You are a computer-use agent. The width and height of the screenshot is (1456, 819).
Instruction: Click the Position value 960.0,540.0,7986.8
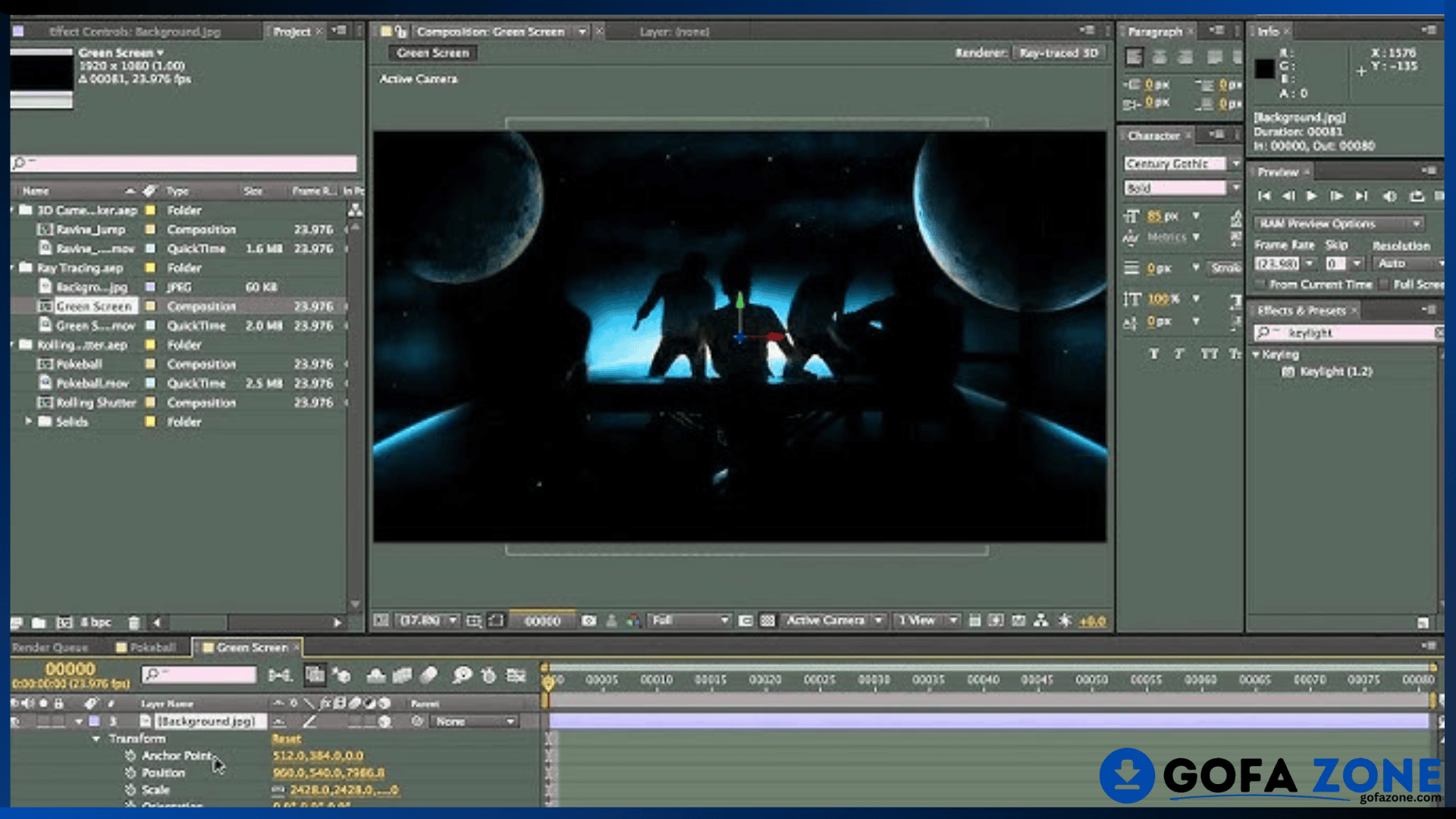pyautogui.click(x=328, y=773)
